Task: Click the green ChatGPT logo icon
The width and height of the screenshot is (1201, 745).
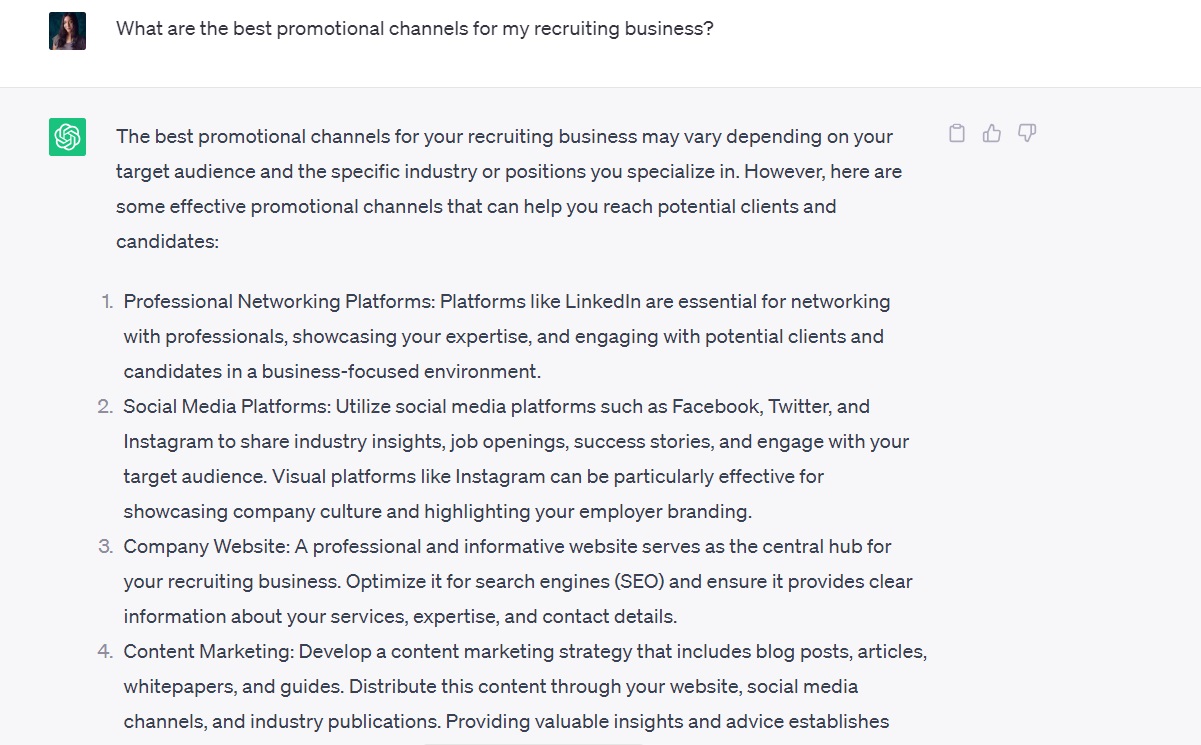Action: pos(67,137)
